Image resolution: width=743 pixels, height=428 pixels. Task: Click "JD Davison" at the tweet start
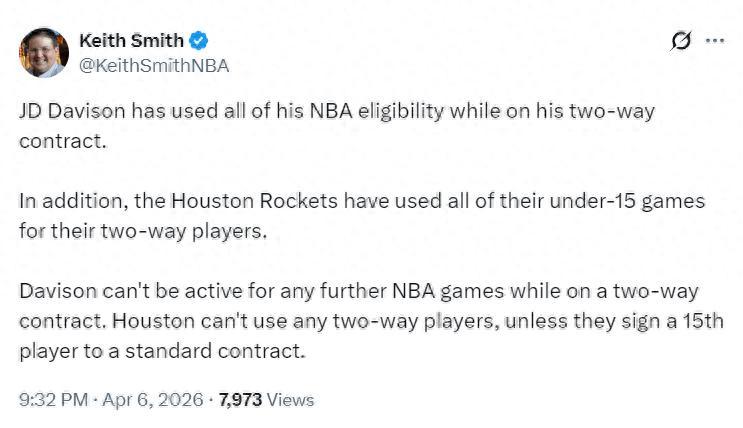point(65,111)
